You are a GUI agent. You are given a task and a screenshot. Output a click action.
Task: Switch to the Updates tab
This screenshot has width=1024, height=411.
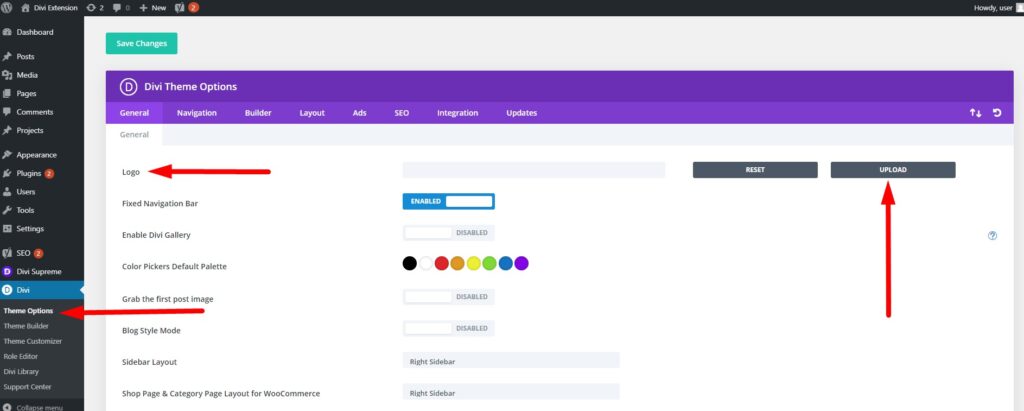click(x=522, y=113)
